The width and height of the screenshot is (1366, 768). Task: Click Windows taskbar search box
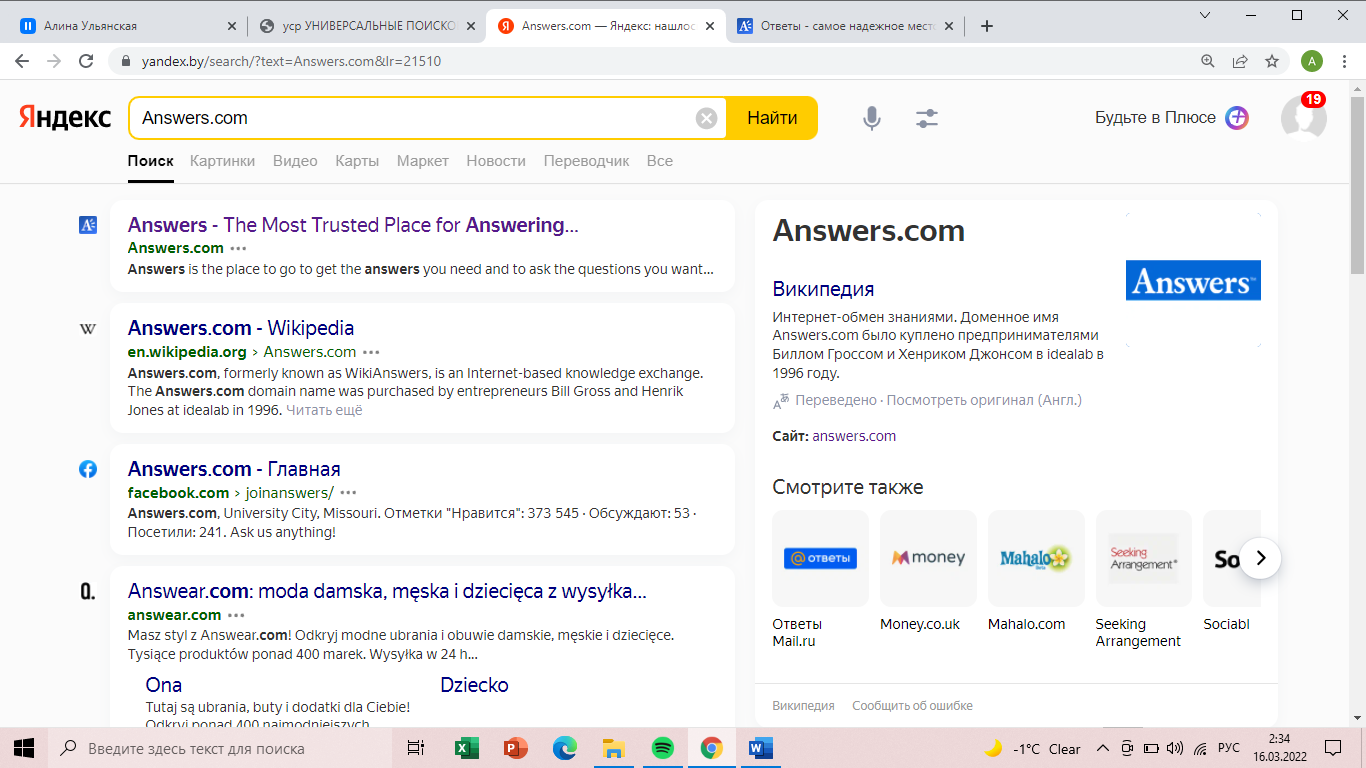point(220,748)
